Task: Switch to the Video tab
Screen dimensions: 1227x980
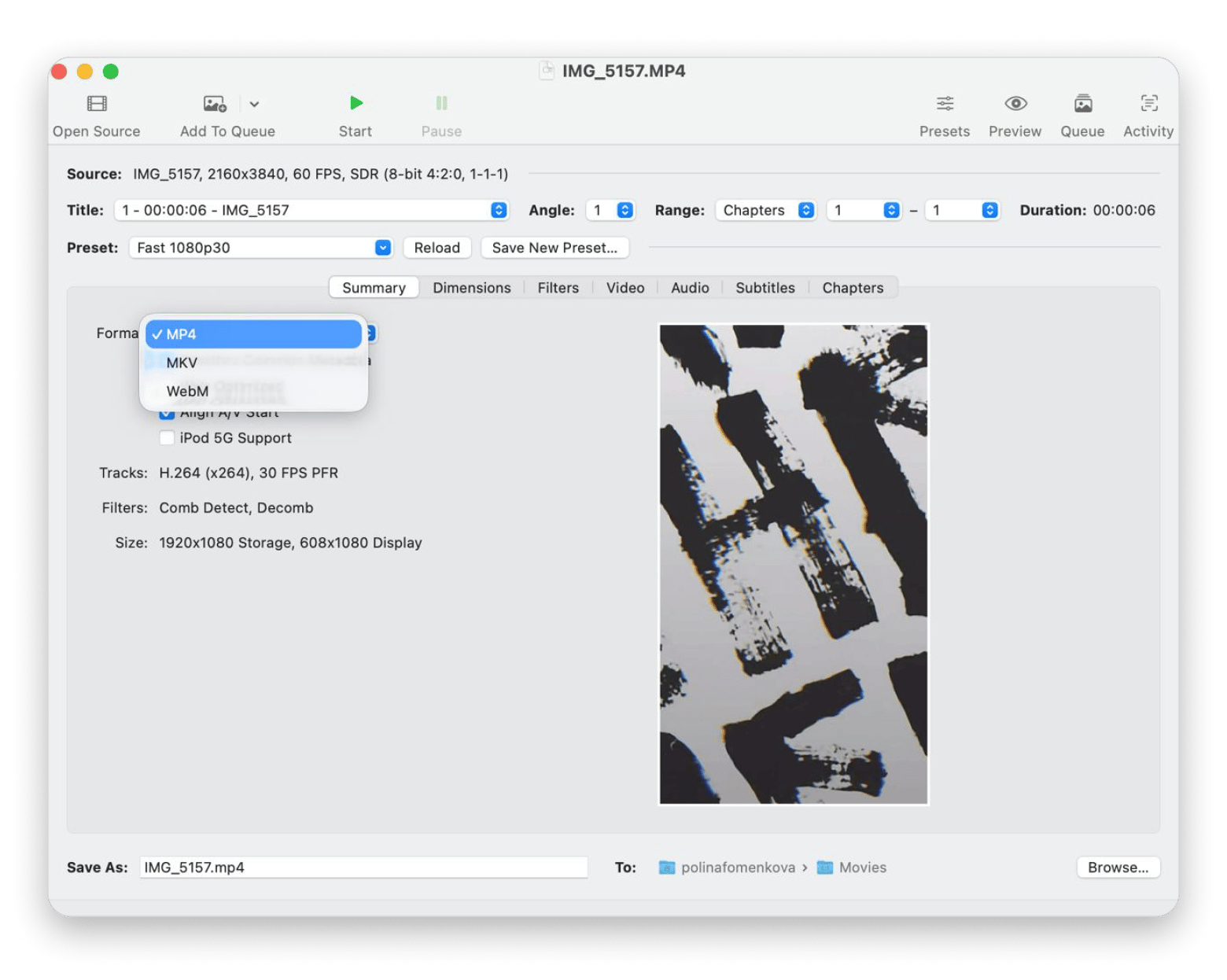Action: (x=624, y=287)
